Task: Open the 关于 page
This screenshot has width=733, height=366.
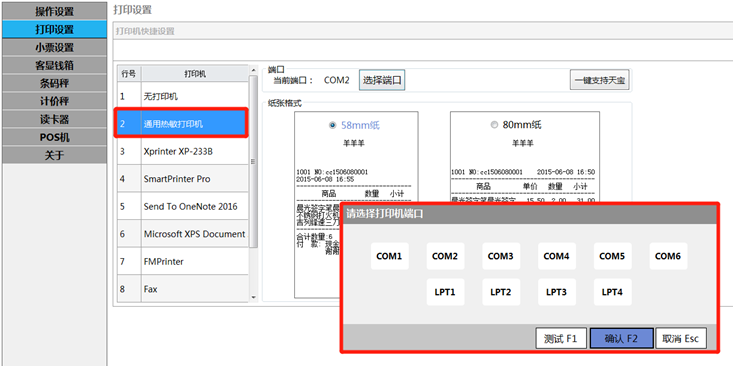Action: (x=54, y=156)
